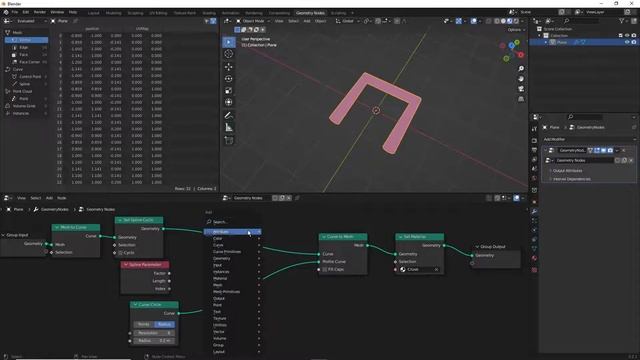Screen dimensions: 640x360
Task: Select the Vertex domain in spreadsheet
Action: click(27, 40)
